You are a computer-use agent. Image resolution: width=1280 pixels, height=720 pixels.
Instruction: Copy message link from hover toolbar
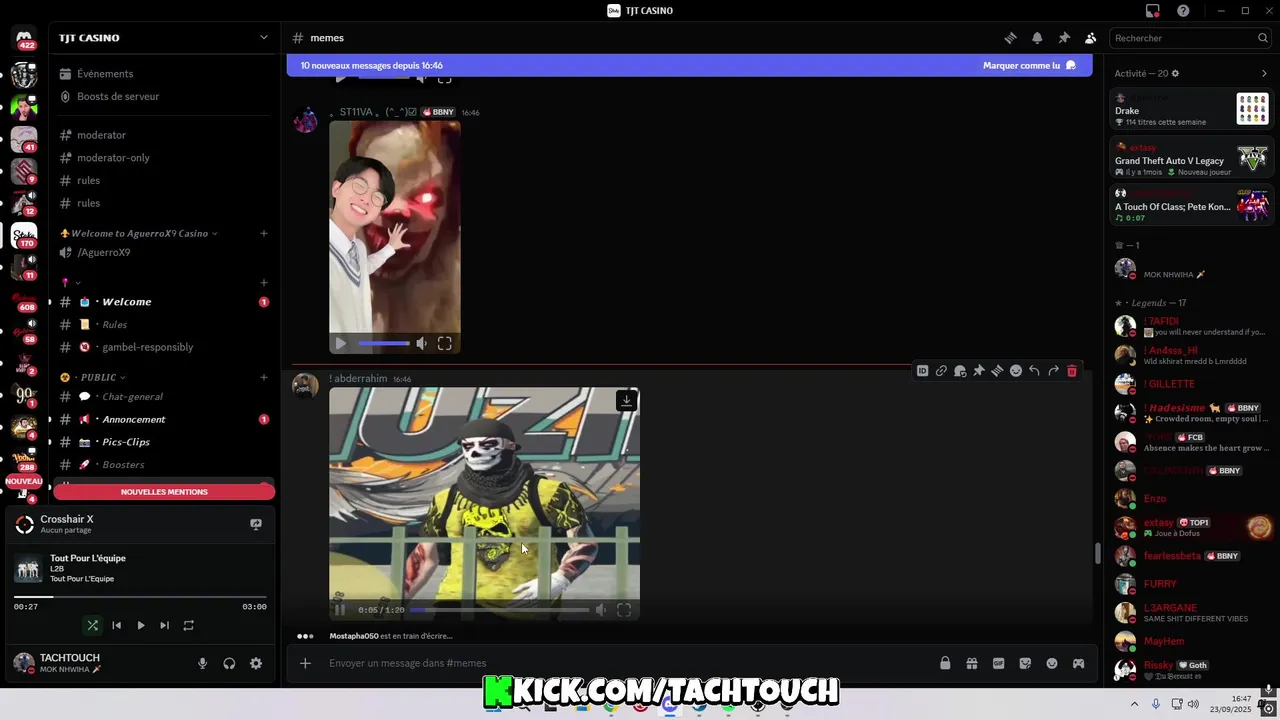(x=941, y=371)
